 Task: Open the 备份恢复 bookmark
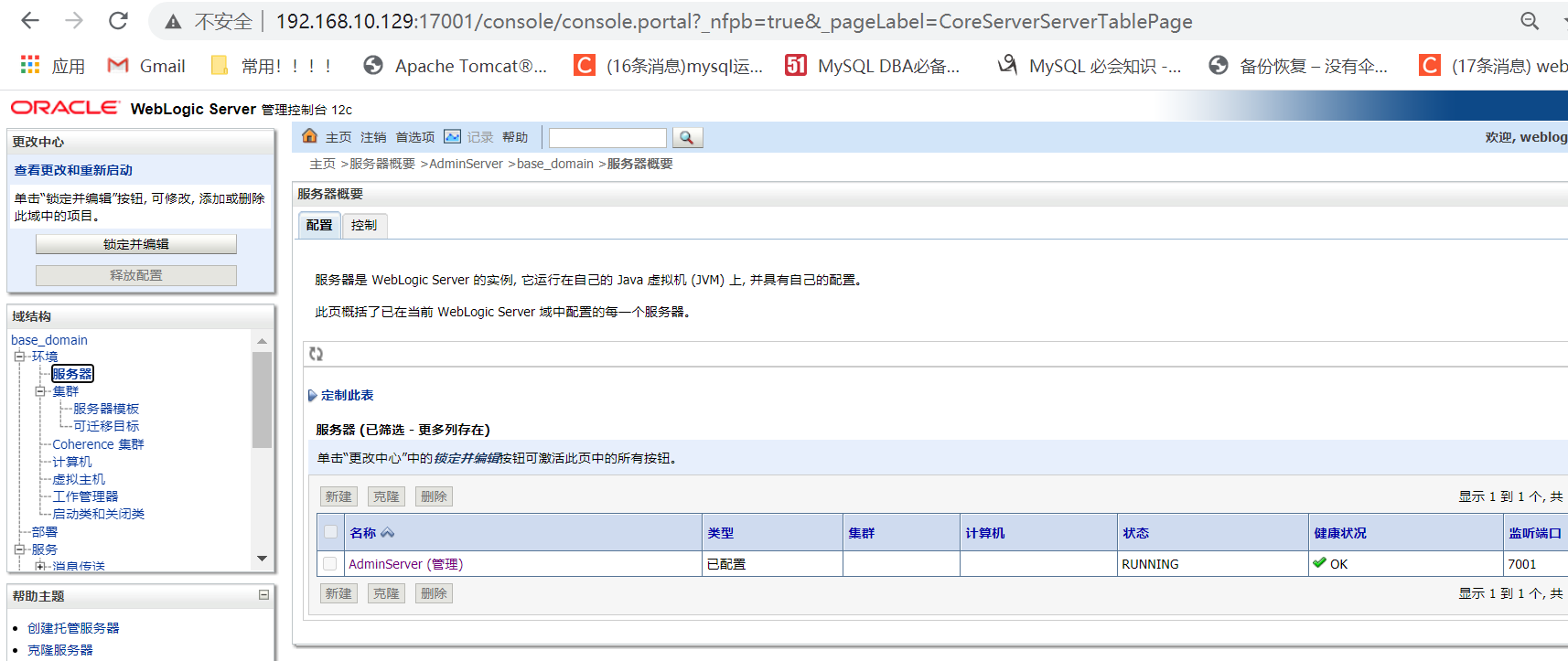[1297, 66]
